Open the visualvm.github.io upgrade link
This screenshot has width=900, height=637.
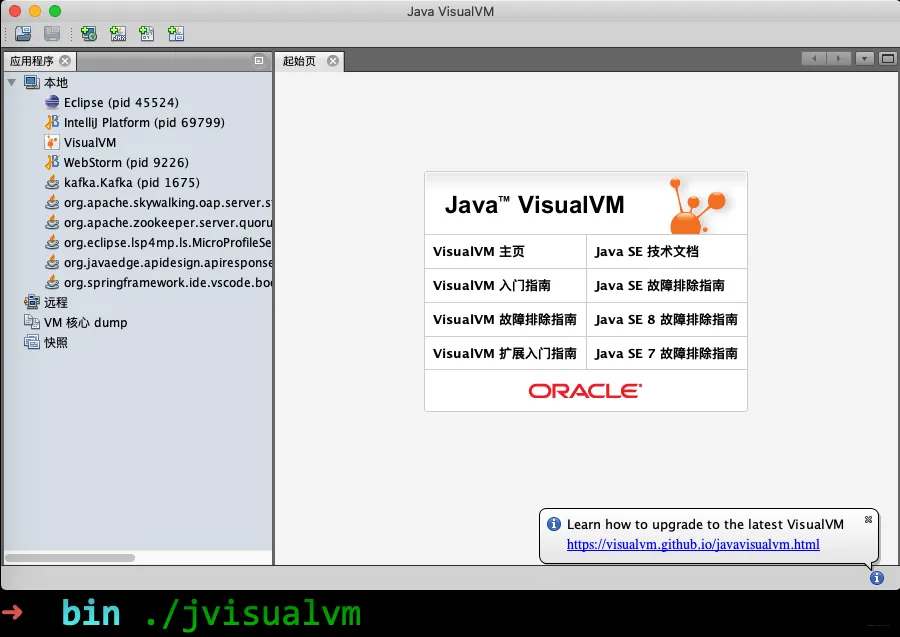(693, 544)
